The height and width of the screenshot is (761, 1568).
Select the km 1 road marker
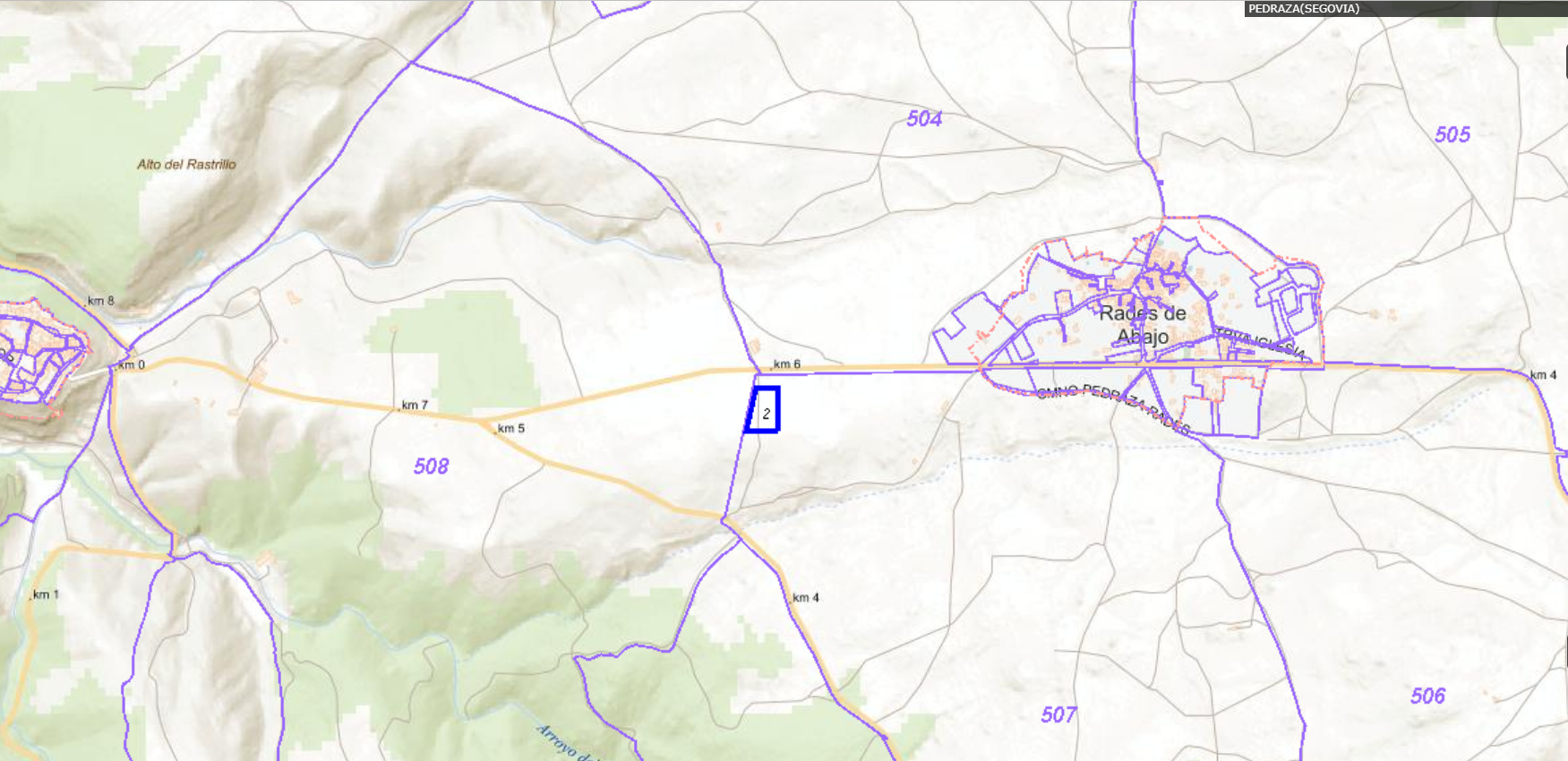tap(45, 594)
